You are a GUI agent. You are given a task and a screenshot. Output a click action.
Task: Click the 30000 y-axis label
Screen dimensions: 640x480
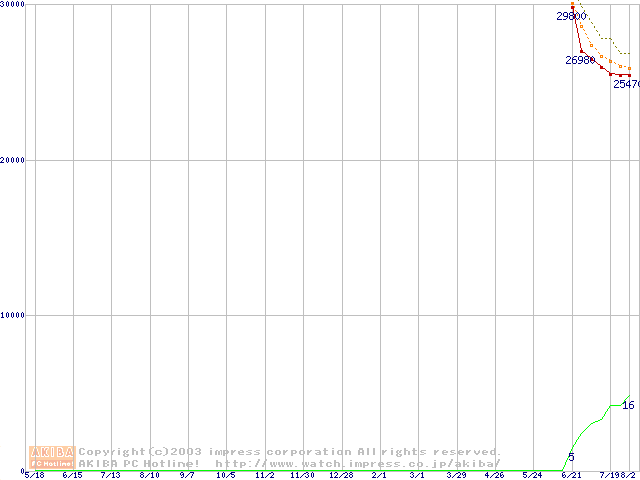[13, 5]
